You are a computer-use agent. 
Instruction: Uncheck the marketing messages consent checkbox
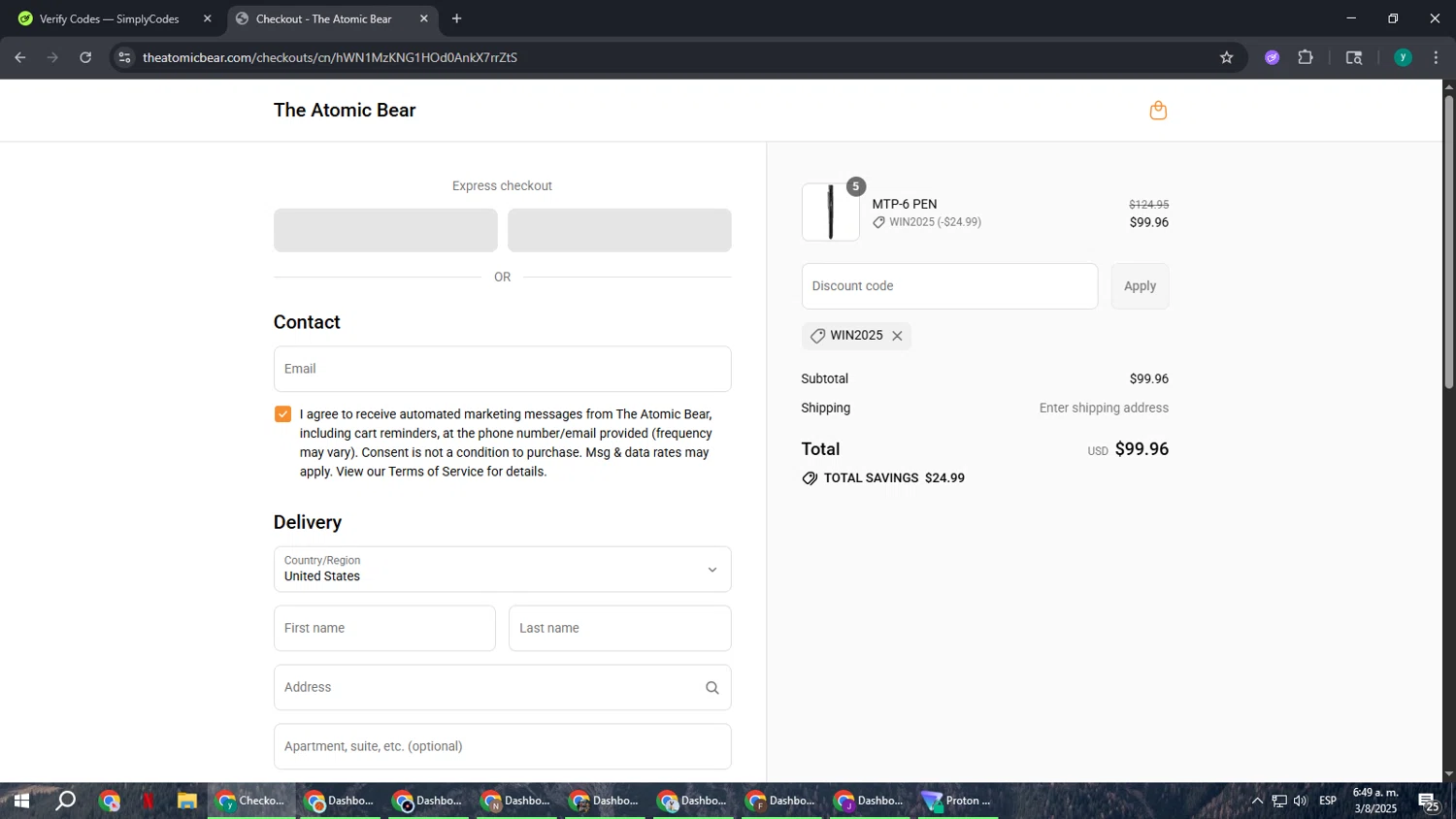(x=282, y=414)
